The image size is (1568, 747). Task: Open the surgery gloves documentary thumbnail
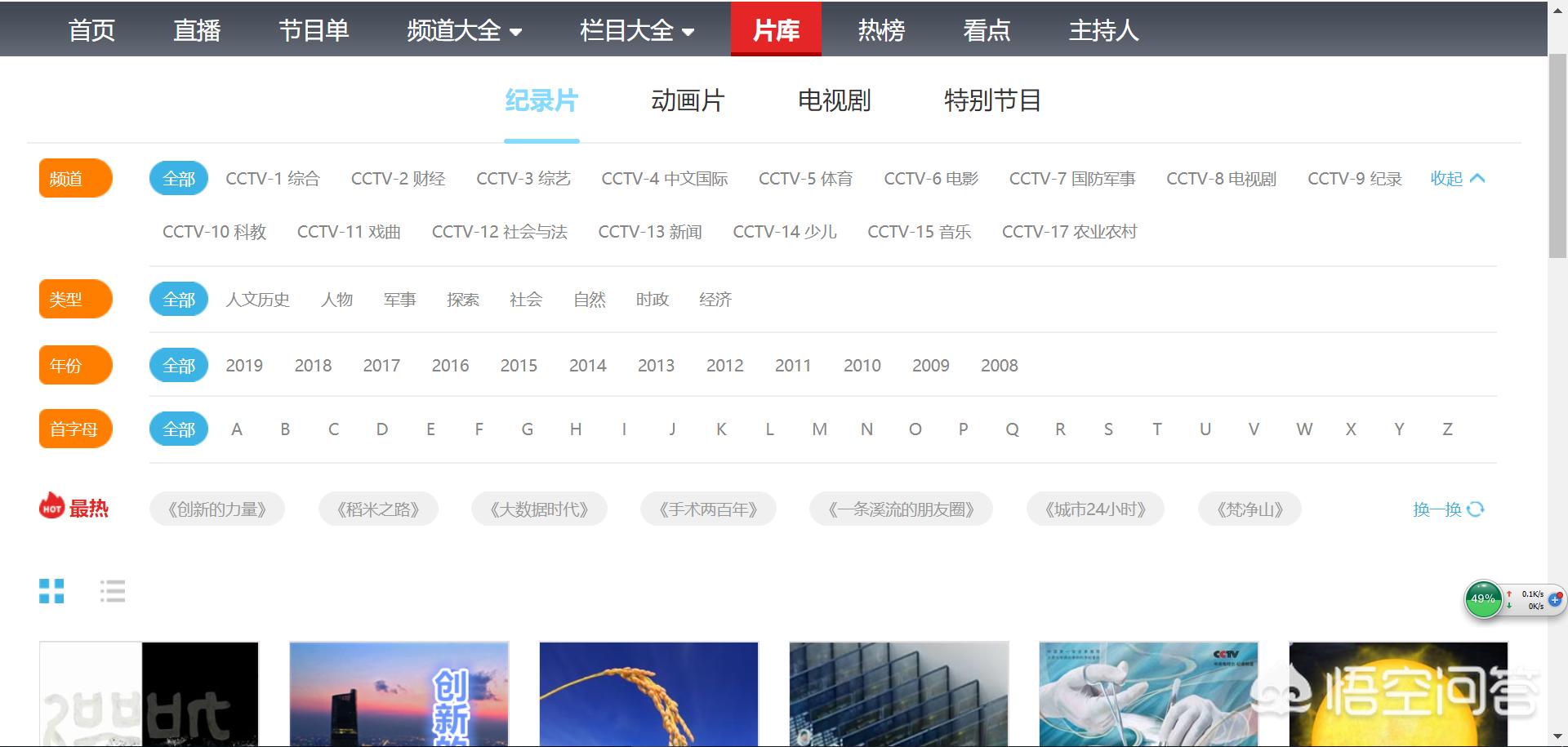click(x=1149, y=694)
